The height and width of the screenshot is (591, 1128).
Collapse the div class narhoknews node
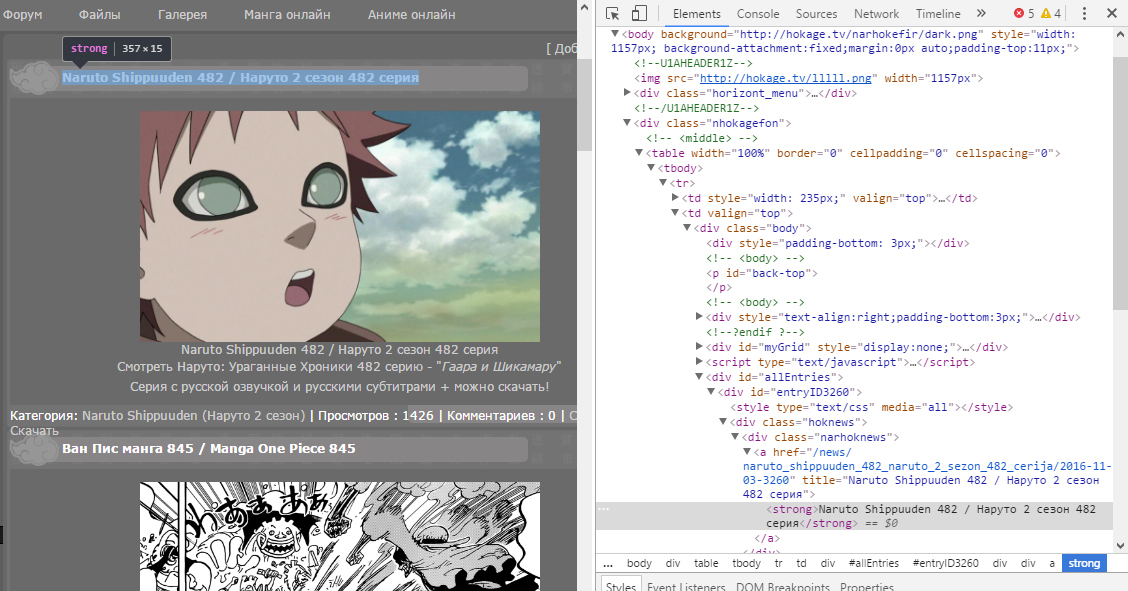pyautogui.click(x=735, y=437)
